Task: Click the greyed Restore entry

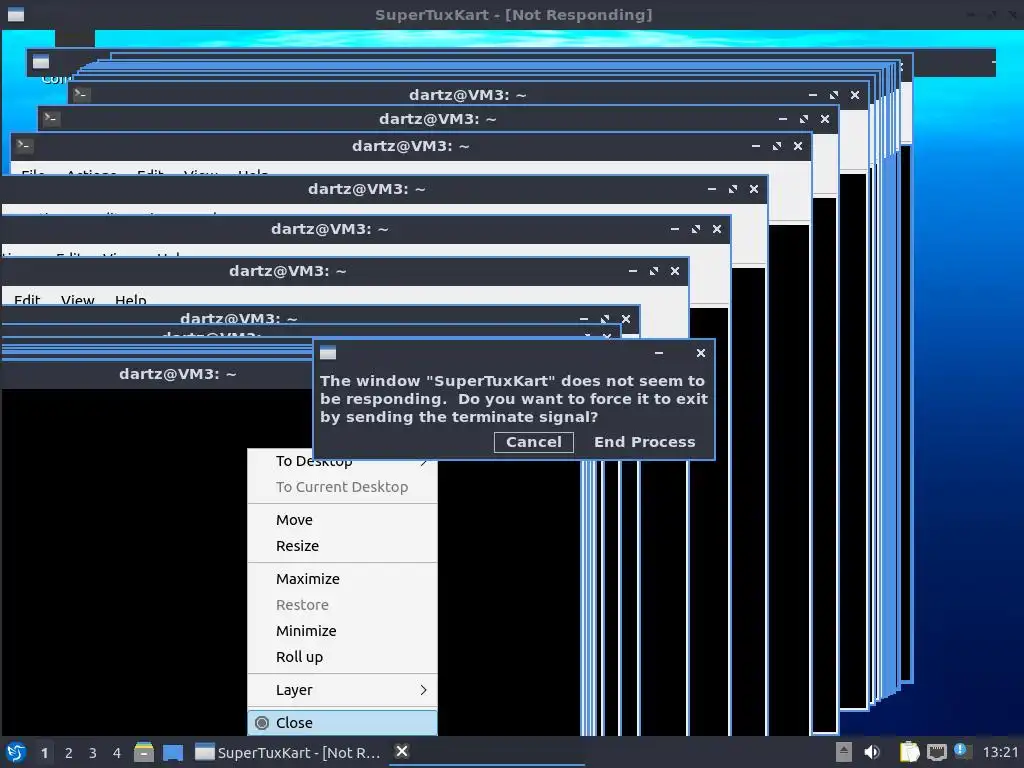Action: pyautogui.click(x=342, y=605)
